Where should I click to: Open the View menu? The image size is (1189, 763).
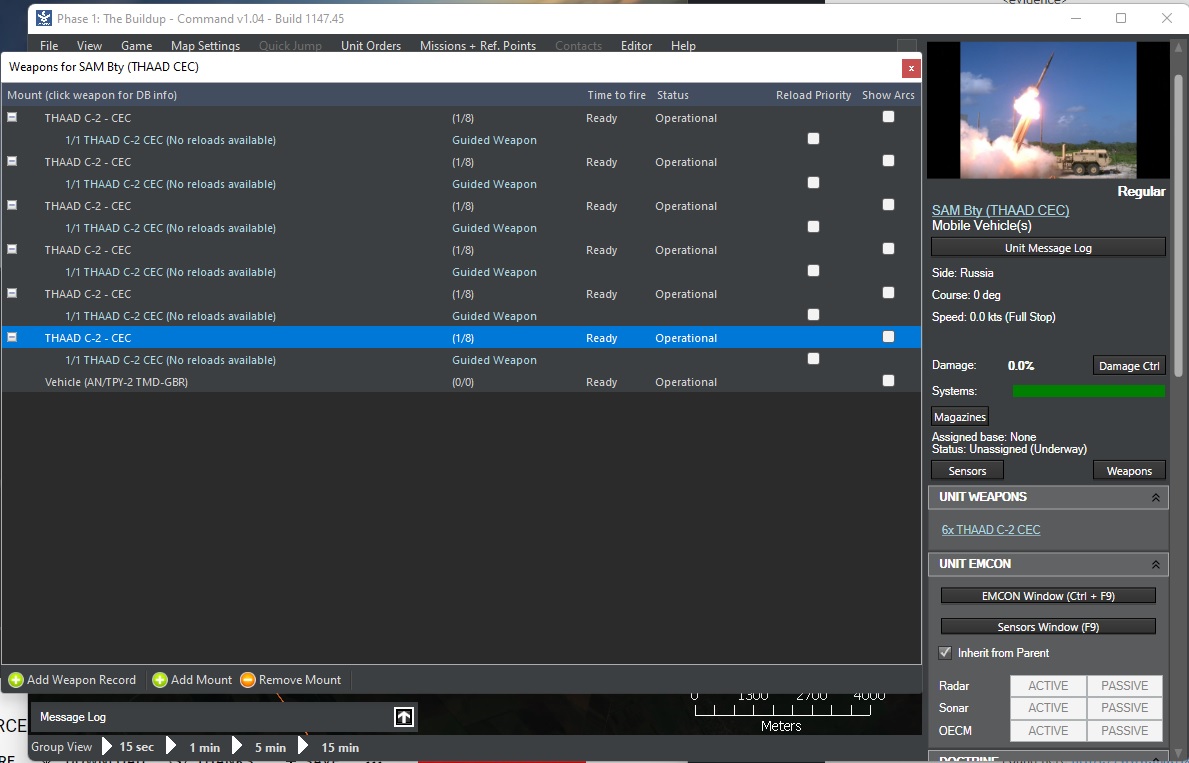click(x=89, y=46)
